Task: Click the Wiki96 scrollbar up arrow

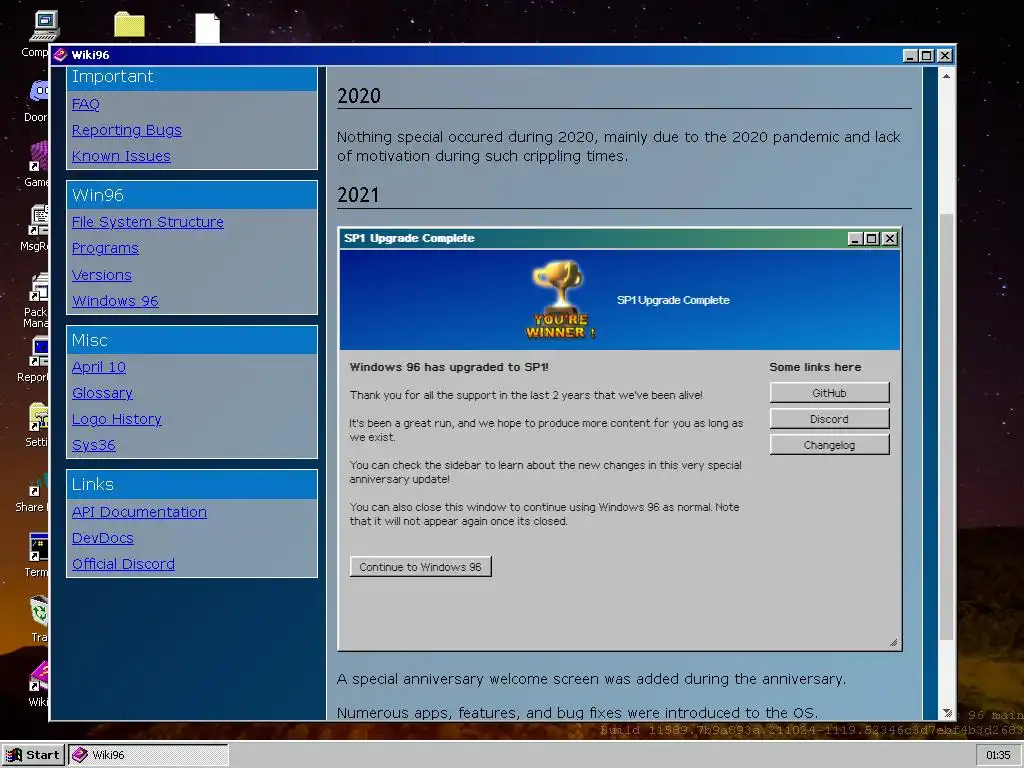Action: [946, 76]
